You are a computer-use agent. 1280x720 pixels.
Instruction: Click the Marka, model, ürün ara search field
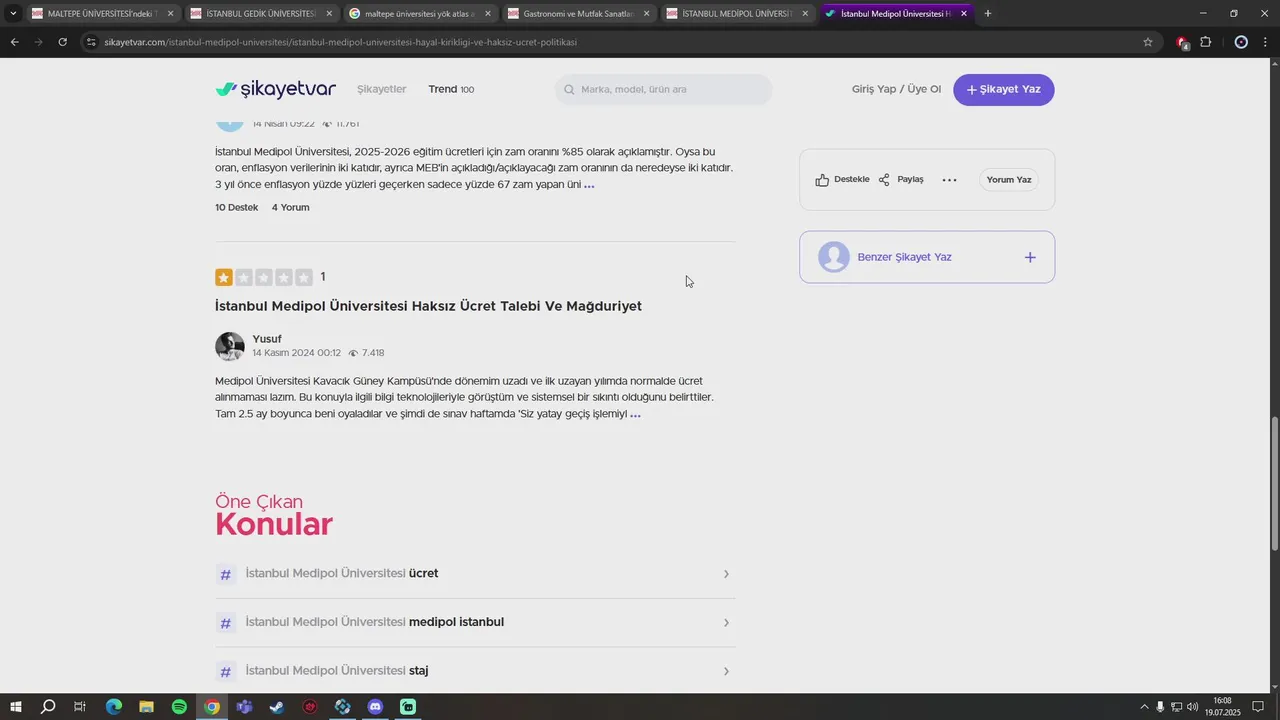664,89
